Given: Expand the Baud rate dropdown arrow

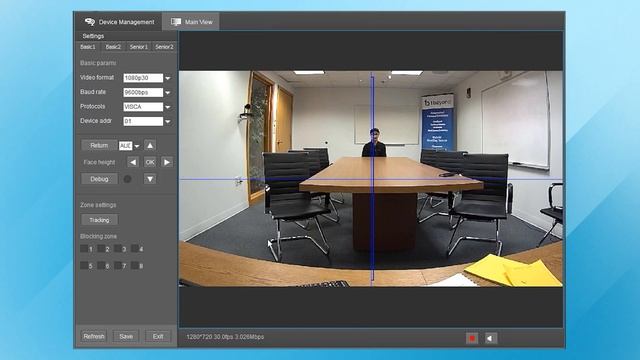Looking at the screenshot, I should (x=168, y=93).
